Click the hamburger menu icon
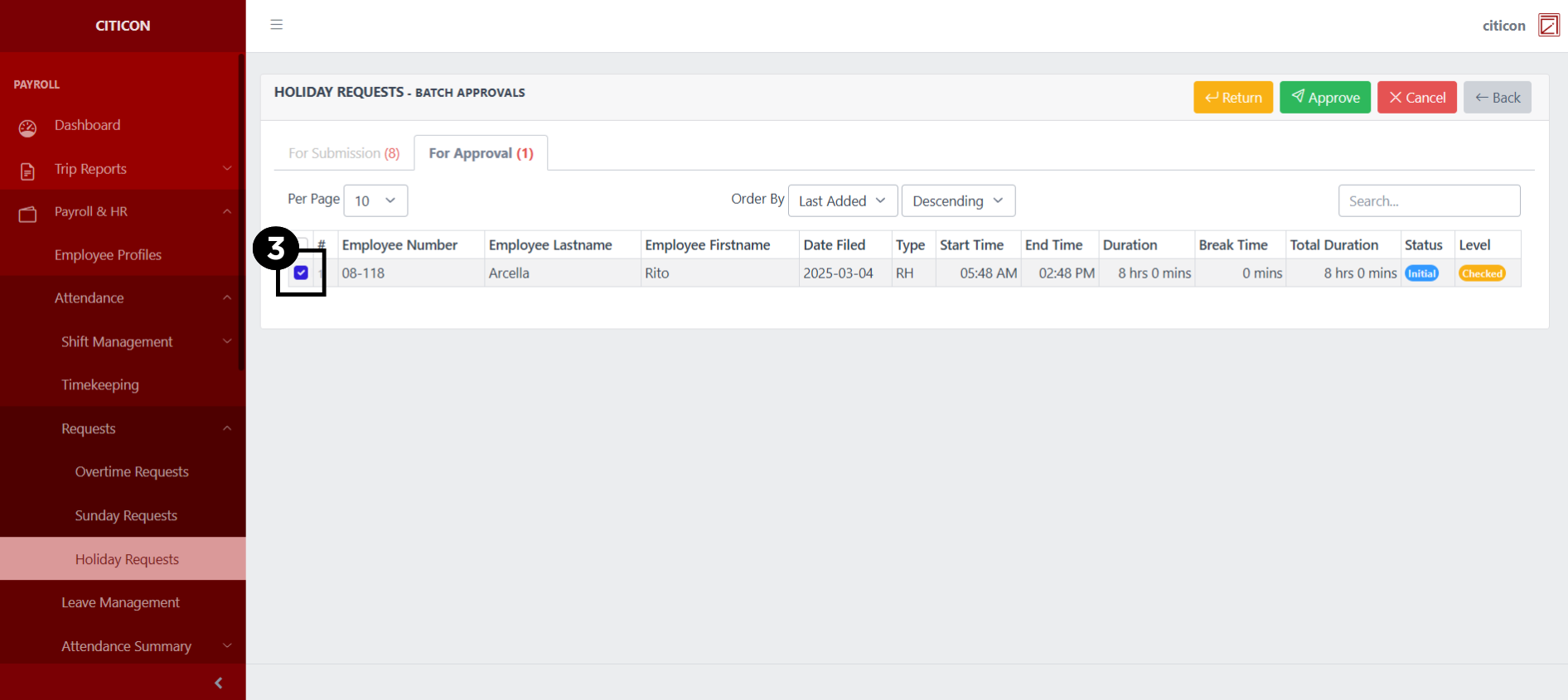The width and height of the screenshot is (1568, 700). click(277, 25)
